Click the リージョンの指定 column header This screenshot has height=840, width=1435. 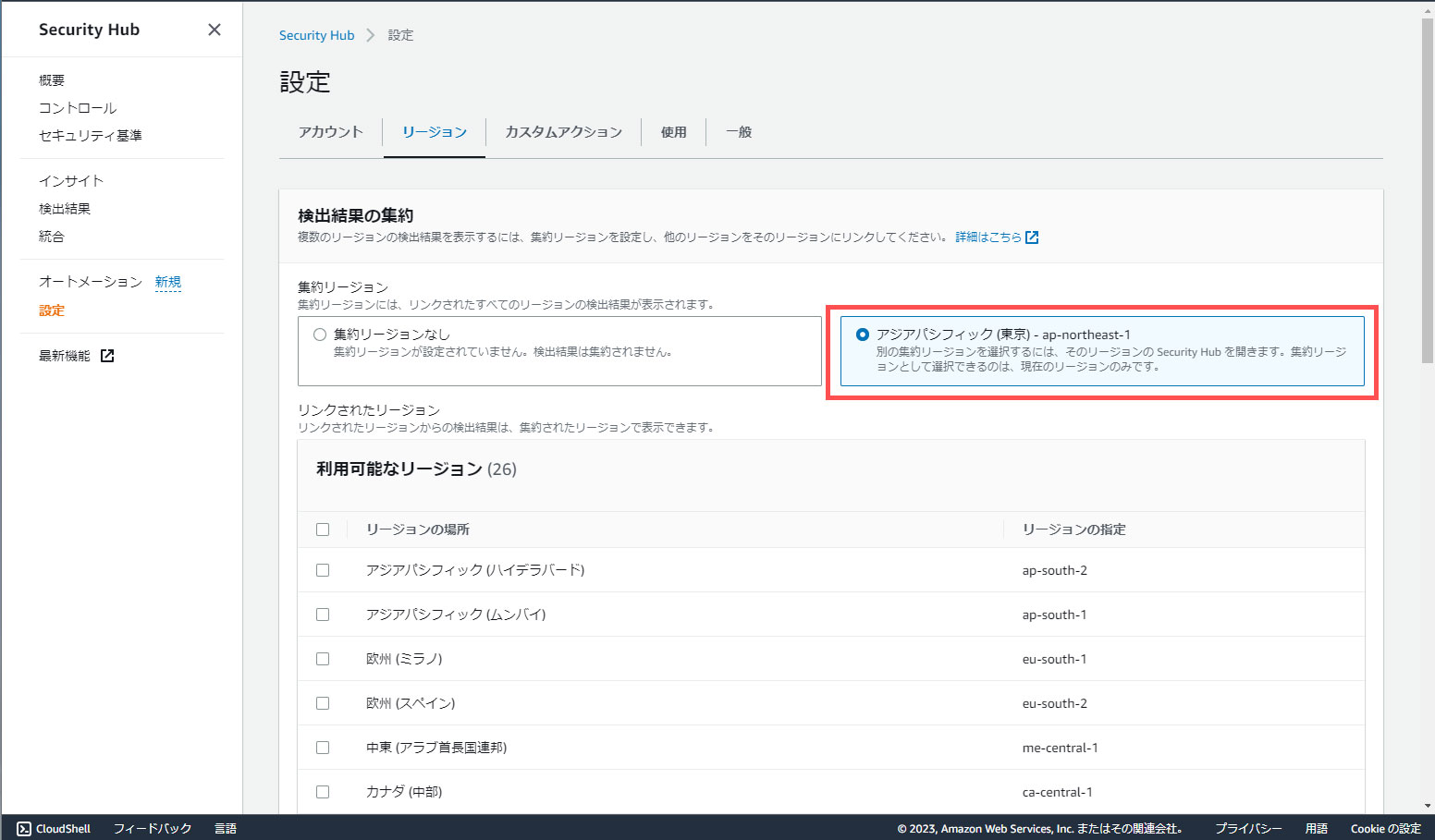click(x=1074, y=530)
